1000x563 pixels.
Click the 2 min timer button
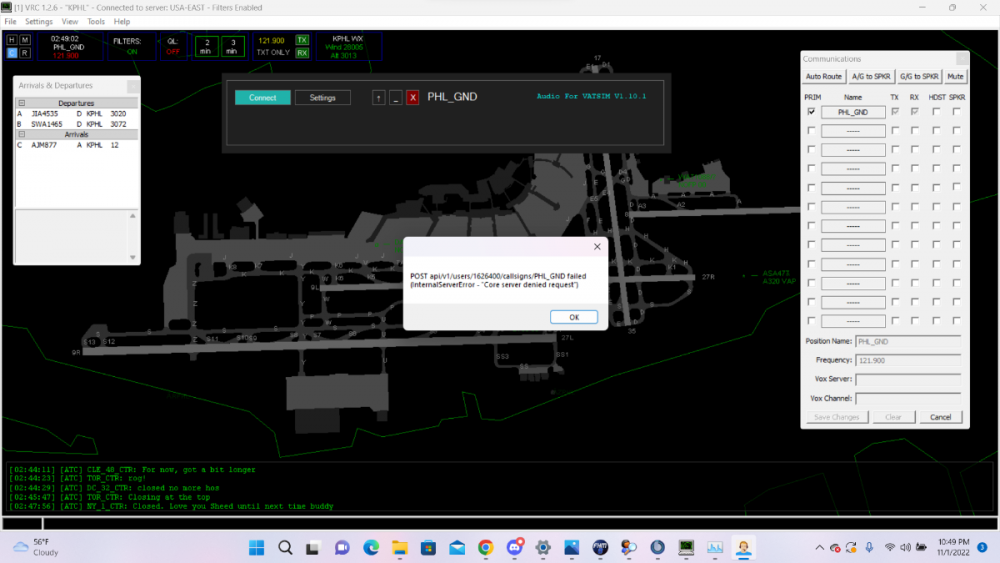click(205, 46)
